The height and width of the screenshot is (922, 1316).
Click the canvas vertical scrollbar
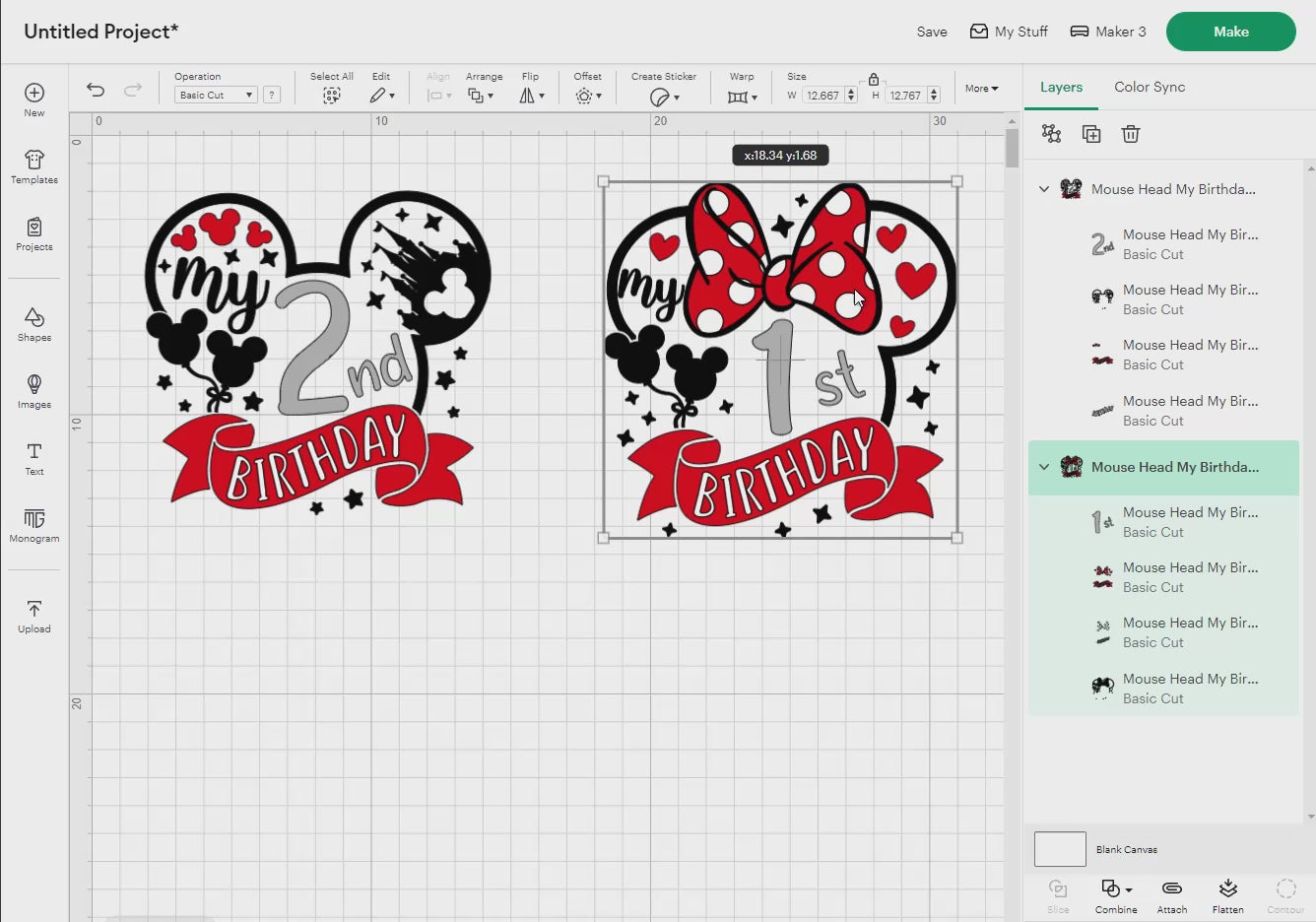[x=1012, y=148]
